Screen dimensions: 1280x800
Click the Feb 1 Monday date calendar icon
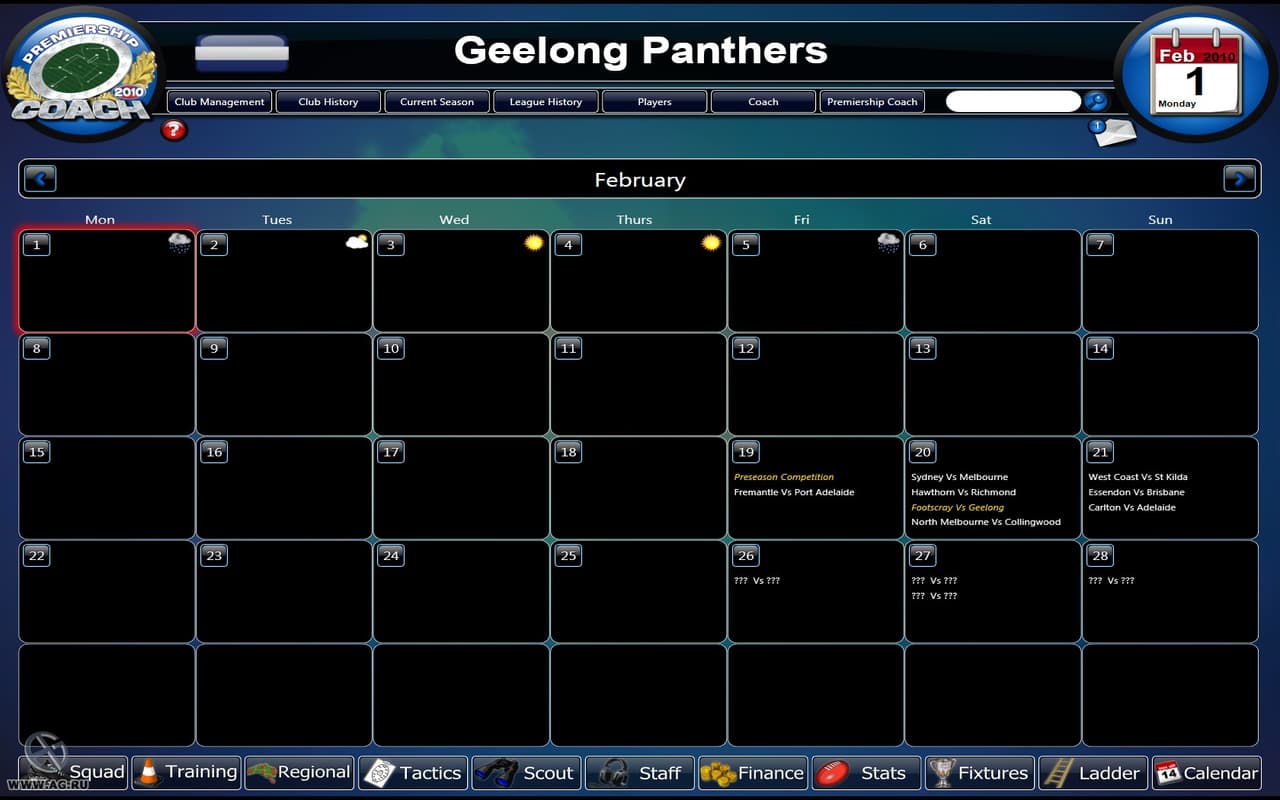1196,74
